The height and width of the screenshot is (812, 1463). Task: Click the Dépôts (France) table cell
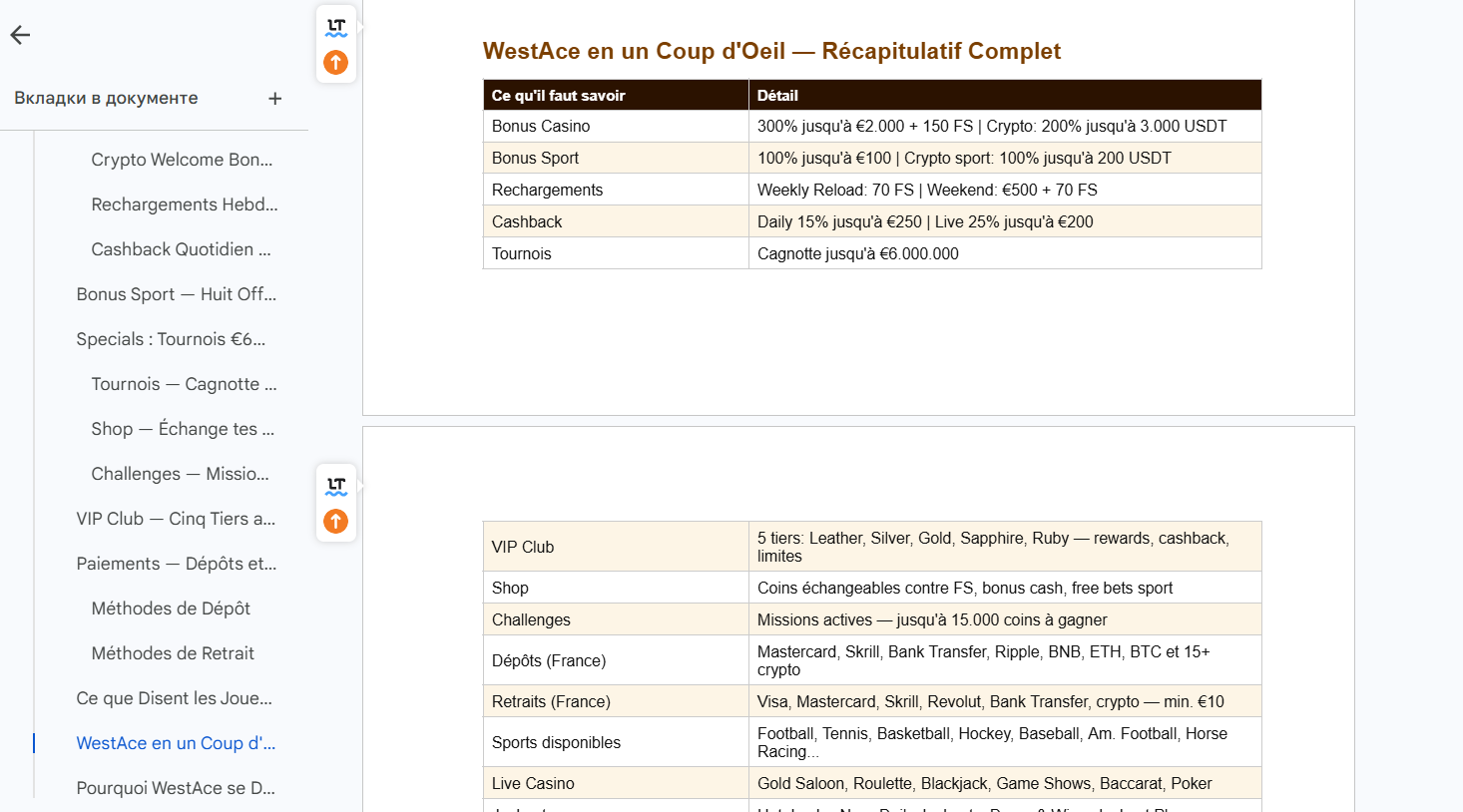616,660
